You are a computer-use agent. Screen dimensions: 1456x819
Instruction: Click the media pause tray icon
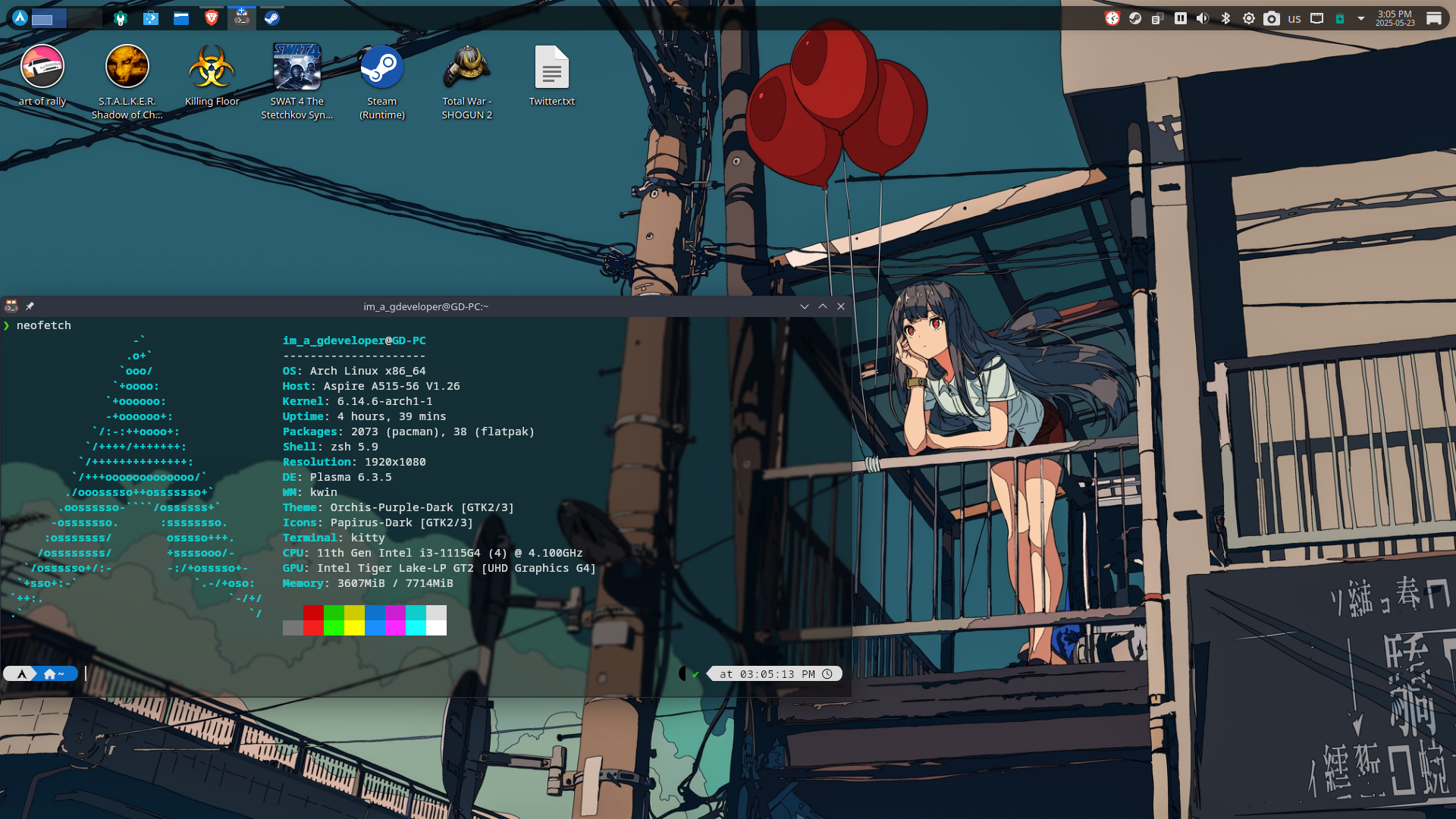1181,18
